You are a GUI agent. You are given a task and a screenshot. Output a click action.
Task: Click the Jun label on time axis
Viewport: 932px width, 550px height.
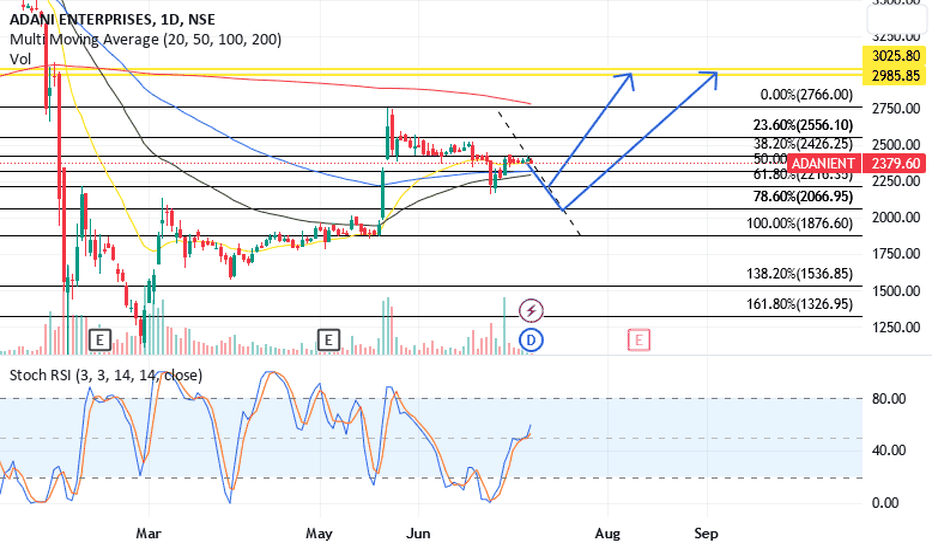(418, 533)
